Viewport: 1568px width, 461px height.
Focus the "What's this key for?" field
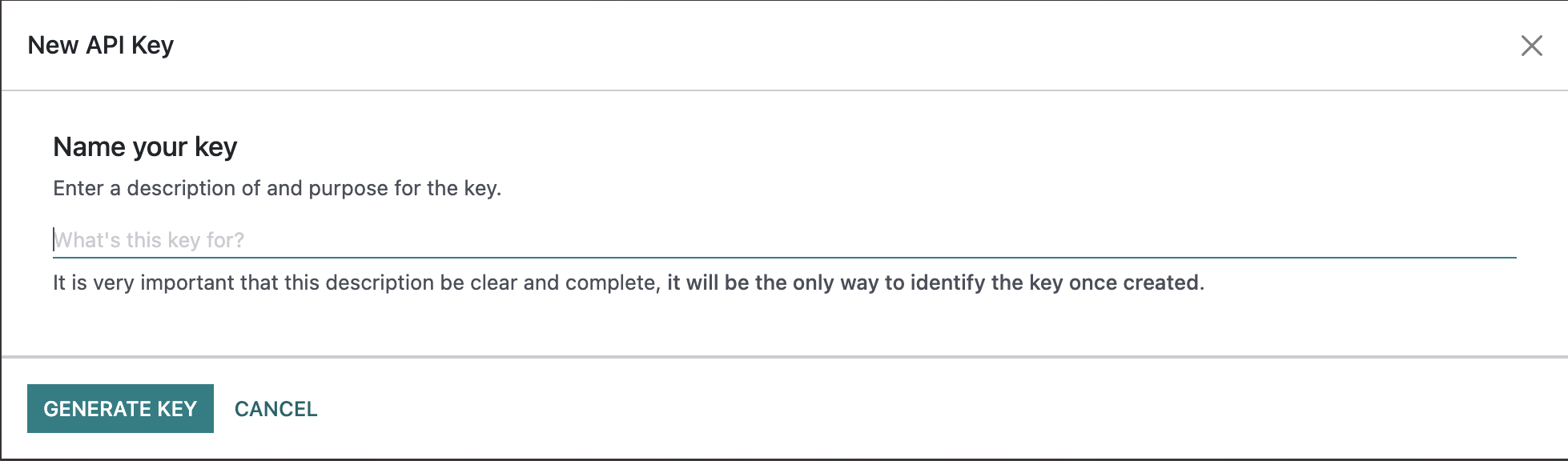click(785, 240)
